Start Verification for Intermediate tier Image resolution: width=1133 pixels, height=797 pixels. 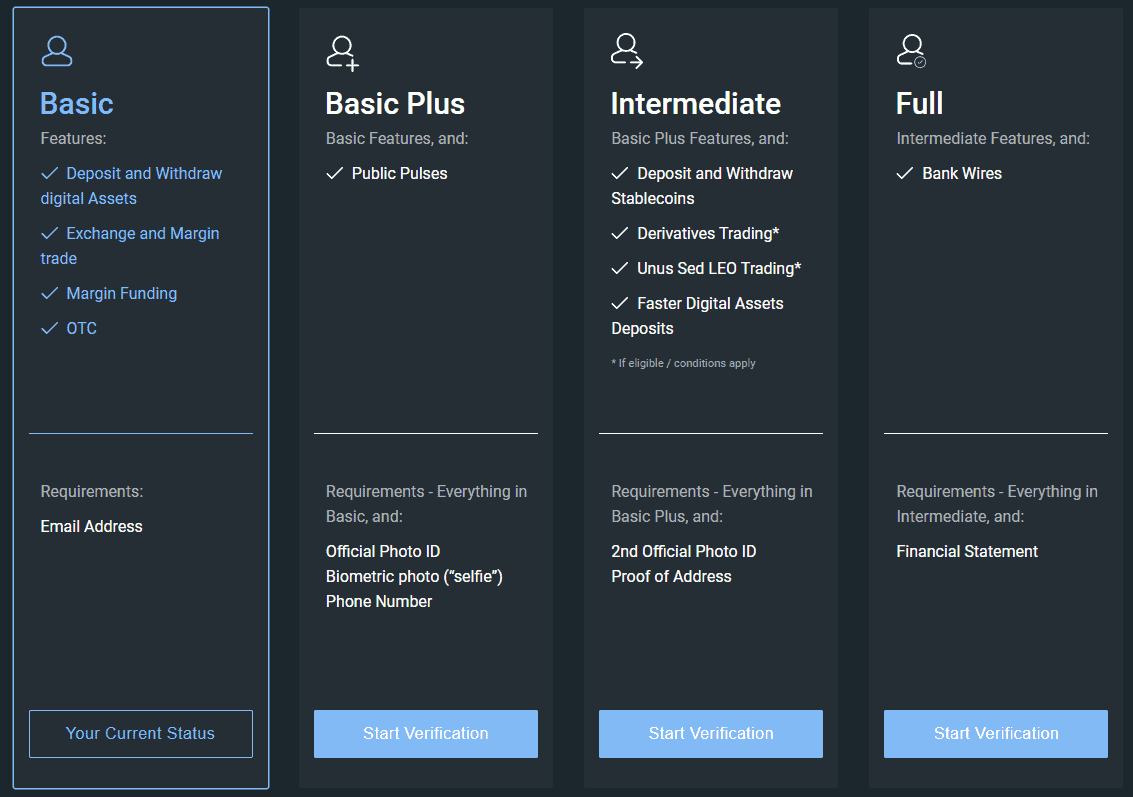point(710,734)
